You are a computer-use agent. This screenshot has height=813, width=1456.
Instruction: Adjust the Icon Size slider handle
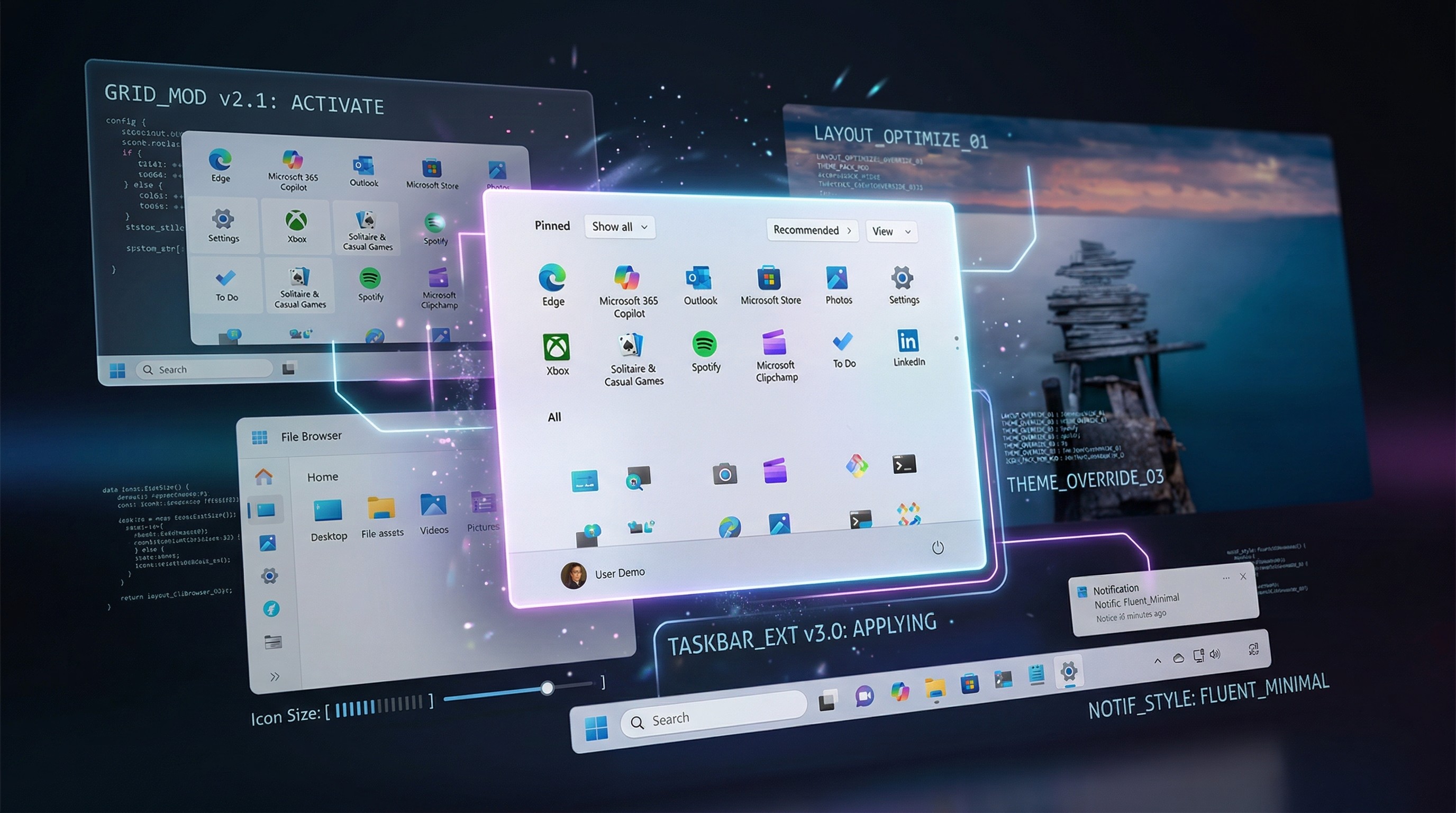click(x=547, y=688)
